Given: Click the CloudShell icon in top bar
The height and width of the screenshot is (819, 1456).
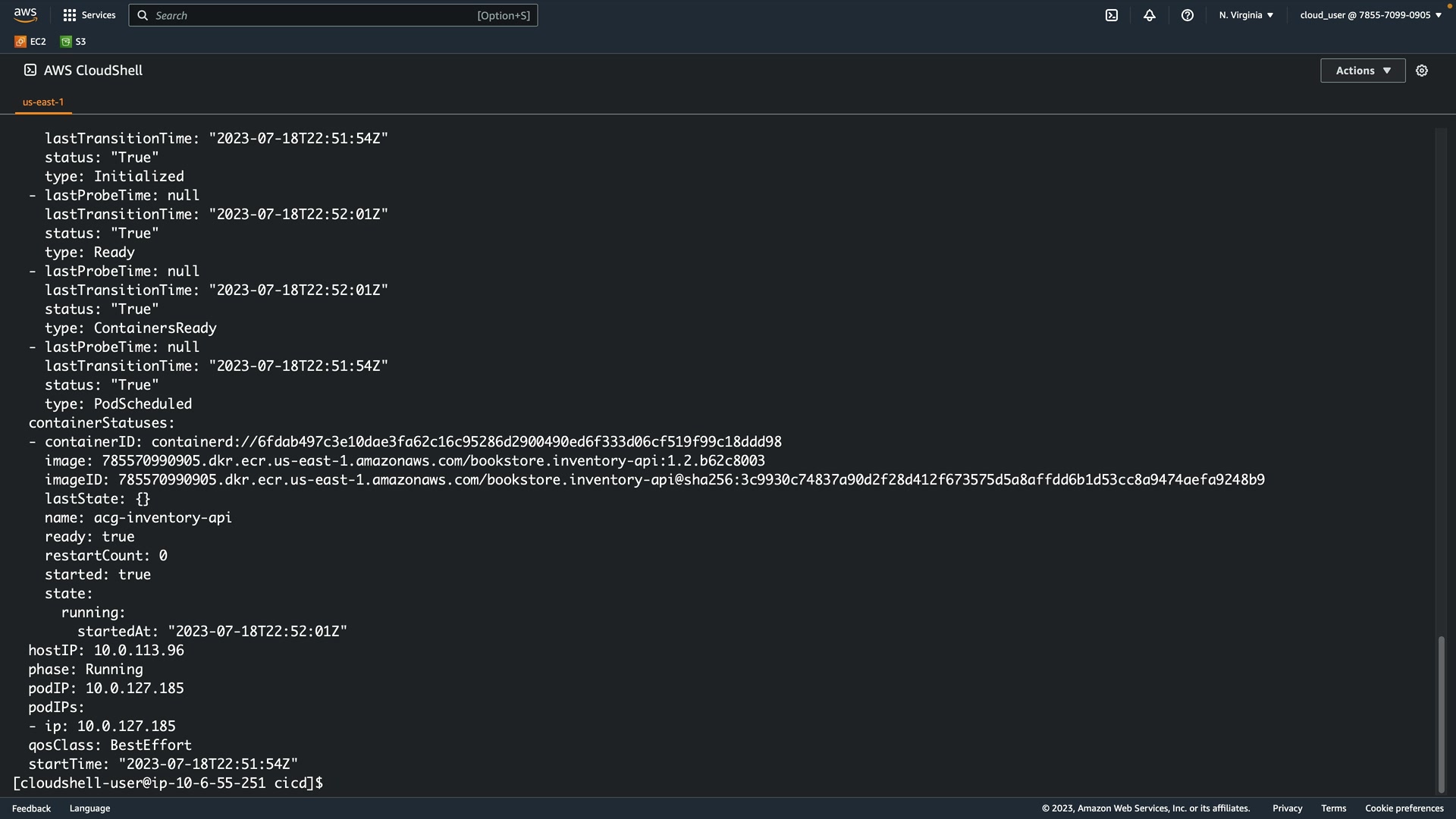Looking at the screenshot, I should 1112,15.
